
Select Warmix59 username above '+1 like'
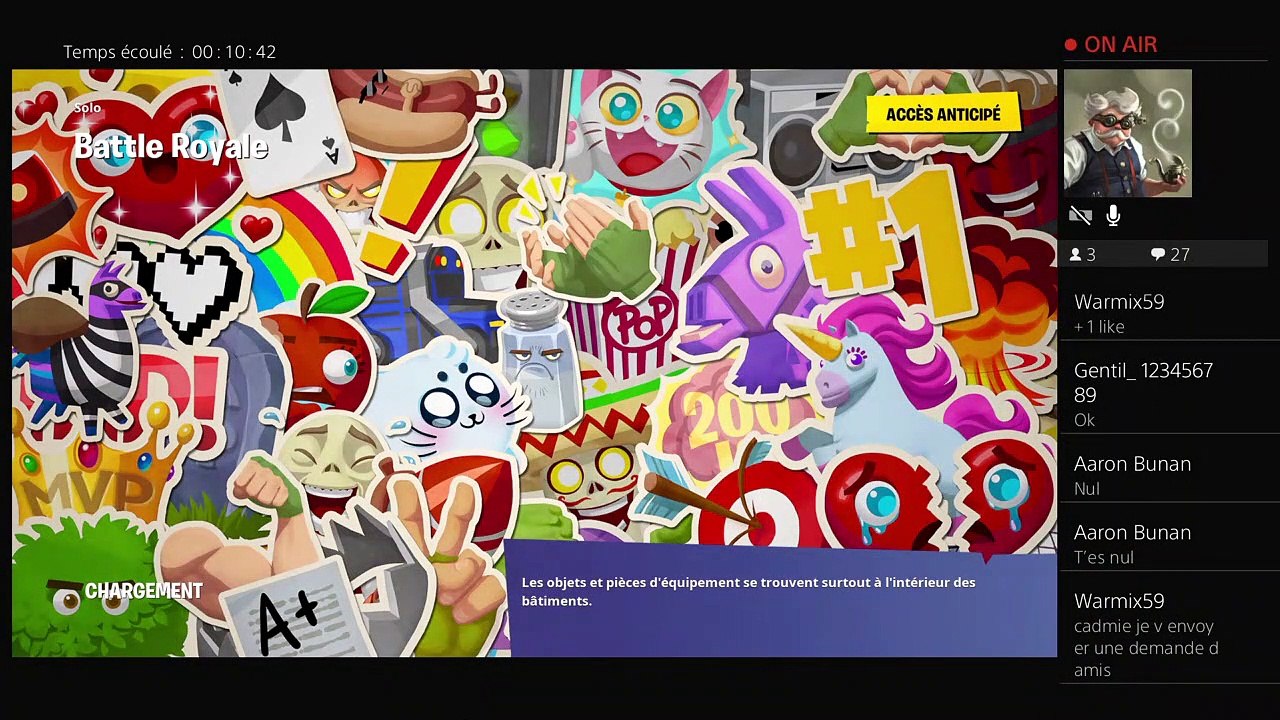pos(1119,302)
